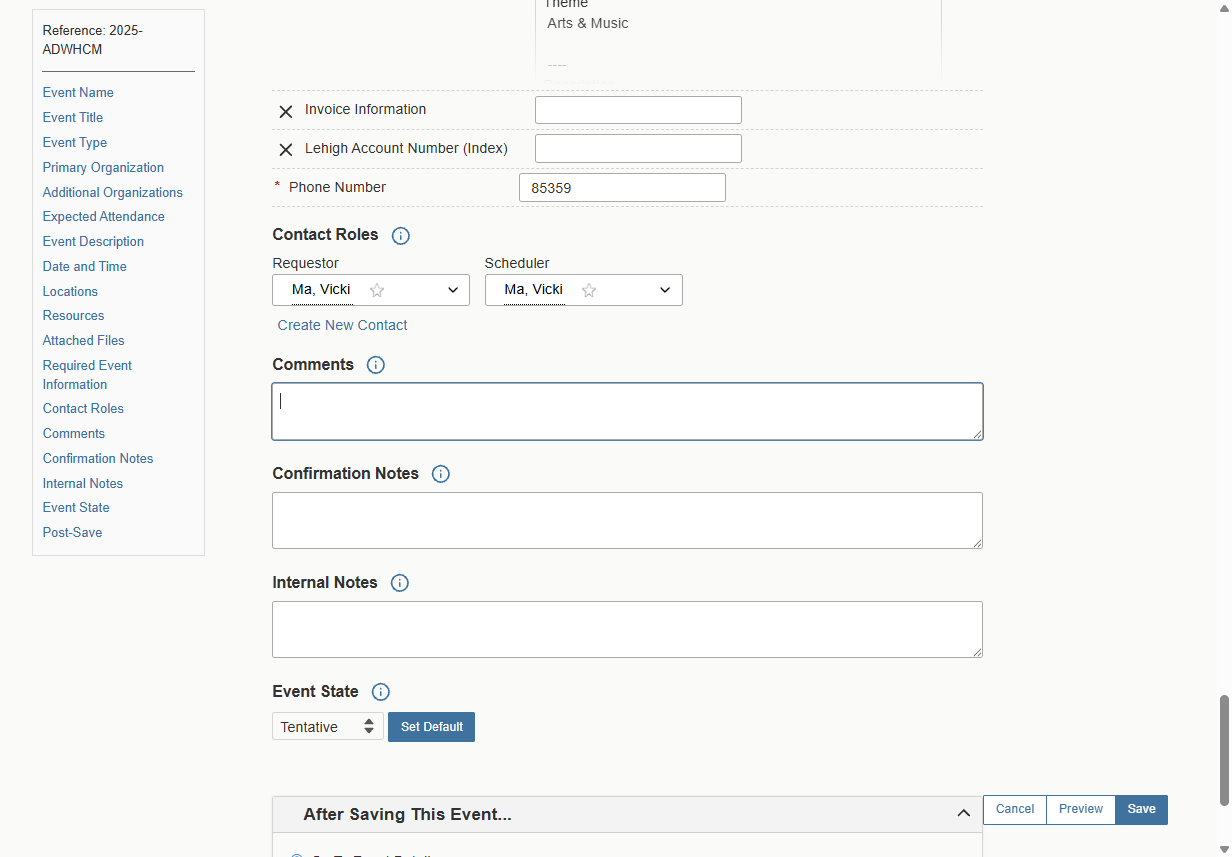Viewport: 1232px width, 857px height.
Task: Jump to Event Title in sidebar
Action: 73,117
